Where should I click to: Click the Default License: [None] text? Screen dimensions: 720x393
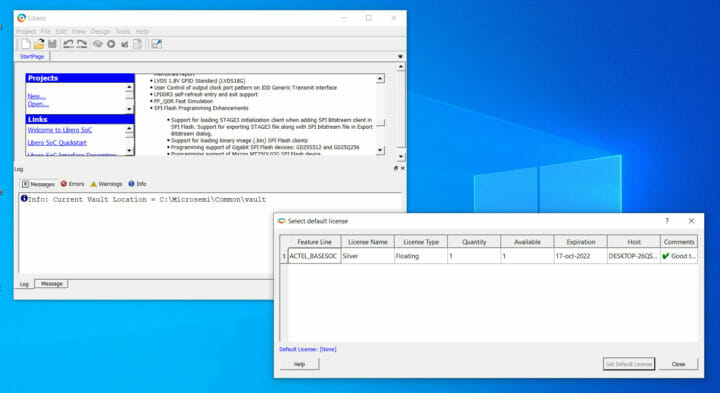click(308, 349)
